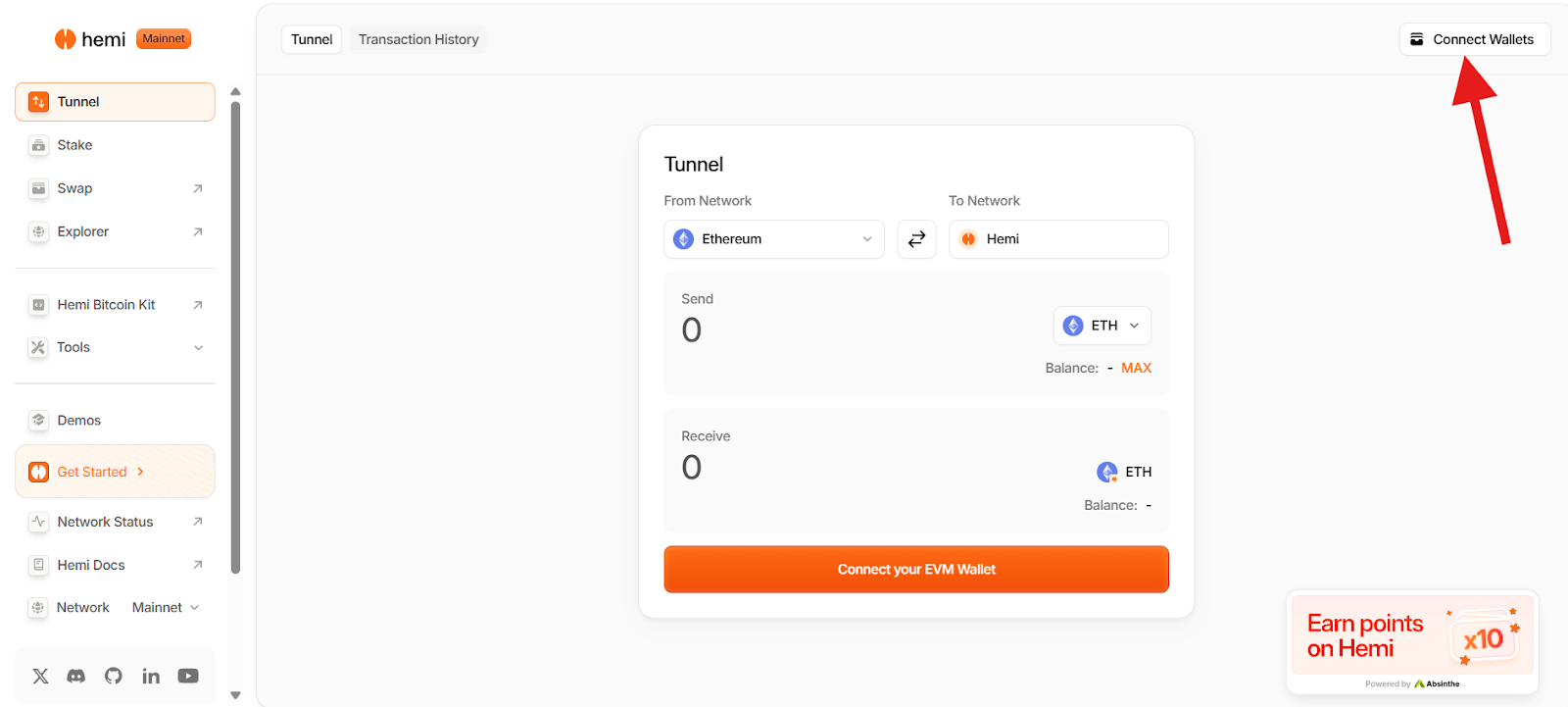Click the Connect Wallets button
The image size is (1568, 707).
tap(1475, 39)
